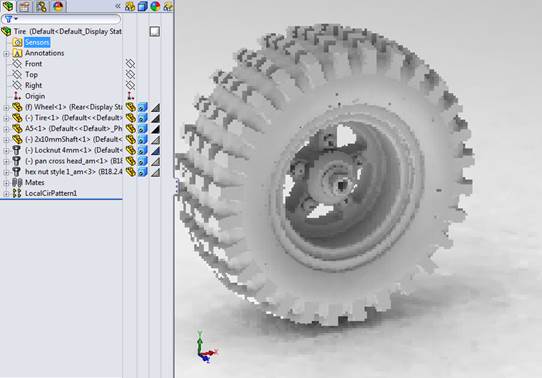
Task: Change display mode of Tire<1> row
Action: click(x=142, y=118)
